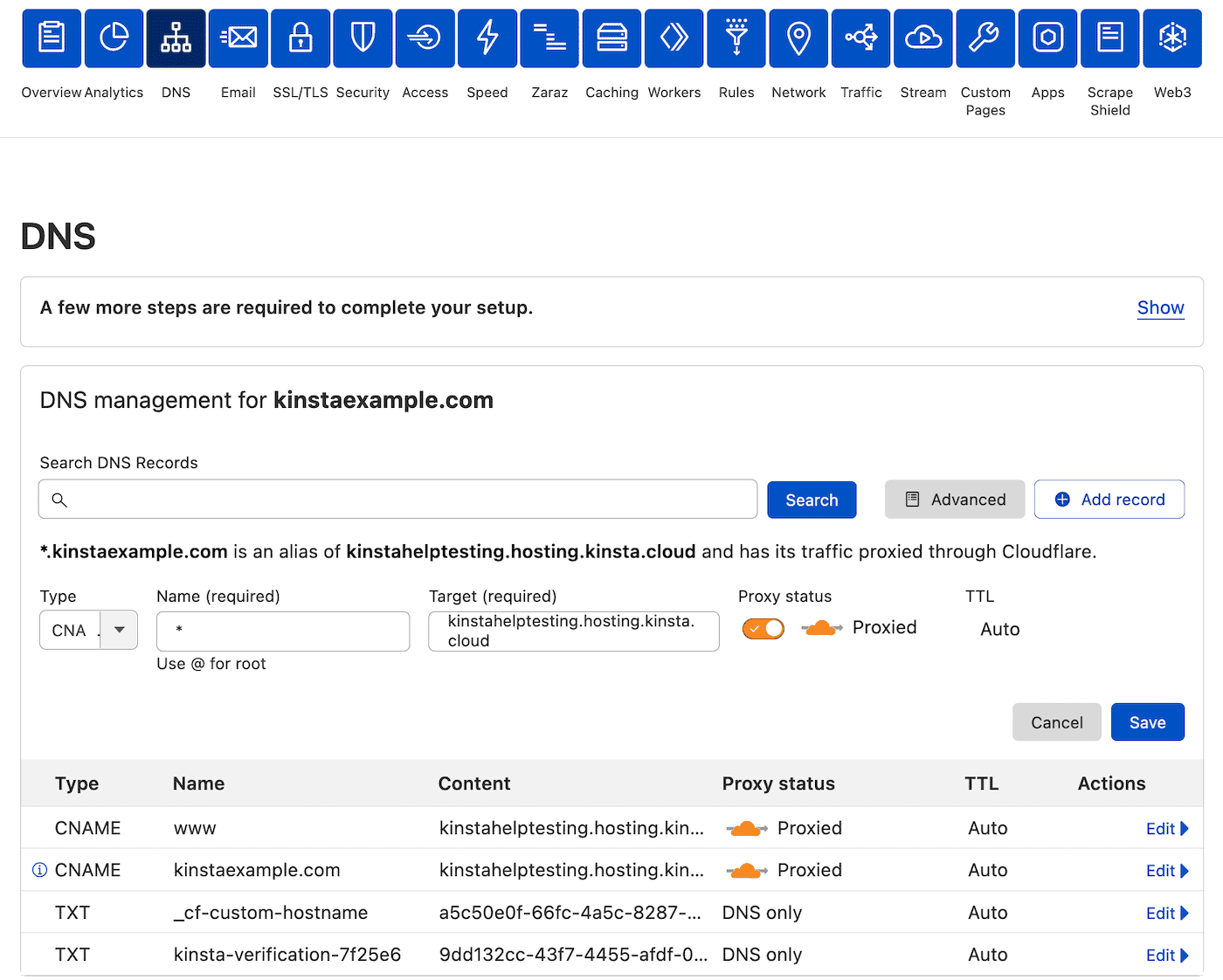Open the Email routing icon
Viewport: 1223px width, 980px height.
pos(238,38)
